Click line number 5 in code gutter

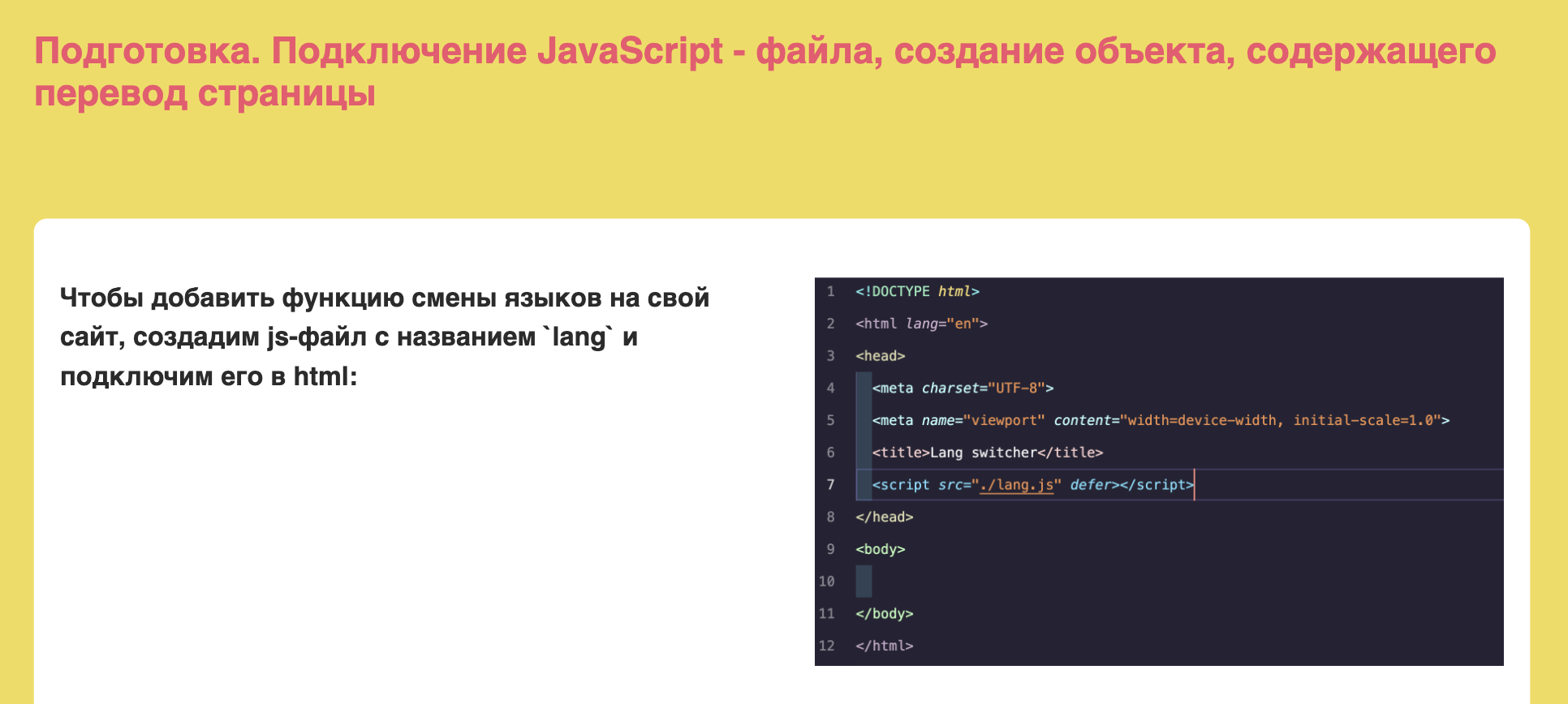(830, 420)
